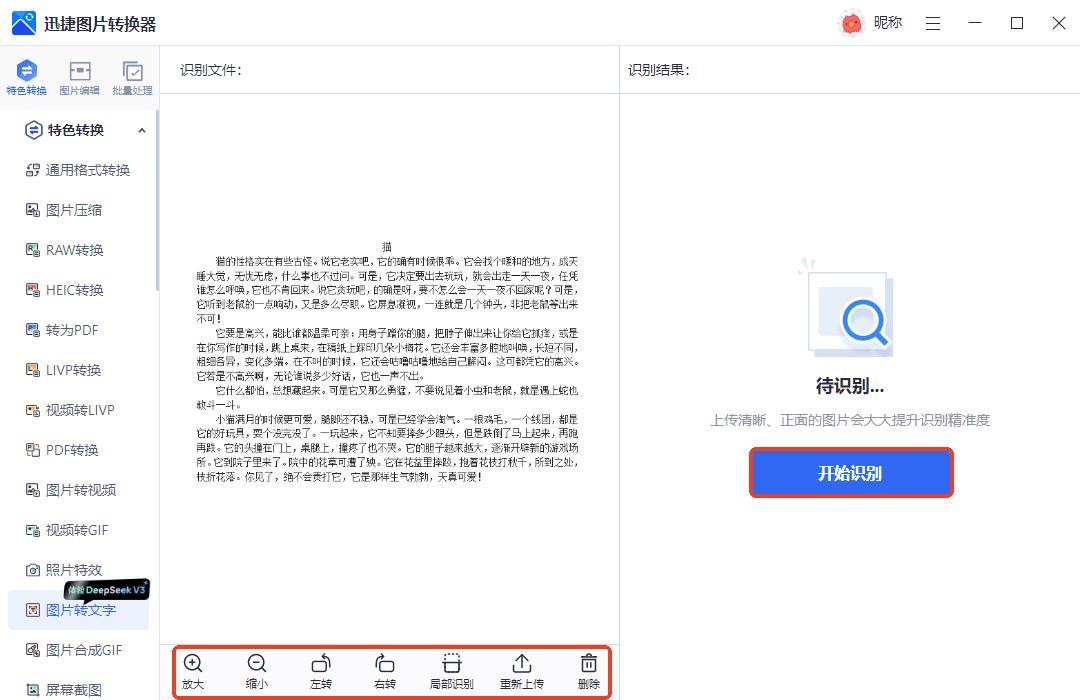Select the 局部识别 partial recognition tool
This screenshot has height=700, width=1080.
coord(451,664)
